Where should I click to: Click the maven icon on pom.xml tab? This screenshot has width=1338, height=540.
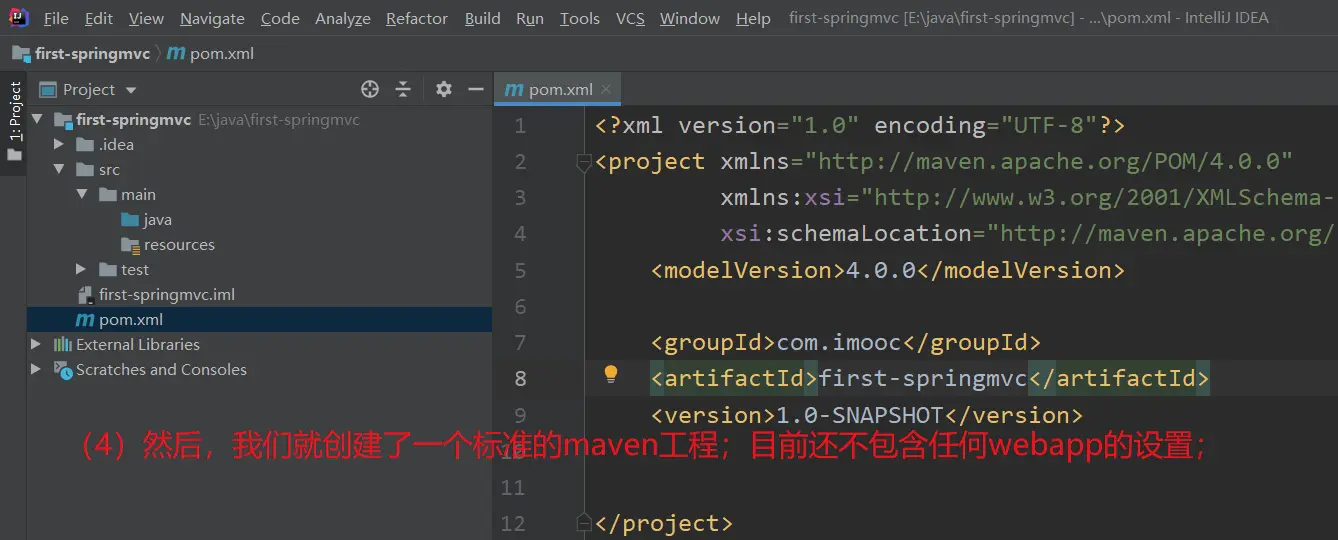[x=514, y=90]
